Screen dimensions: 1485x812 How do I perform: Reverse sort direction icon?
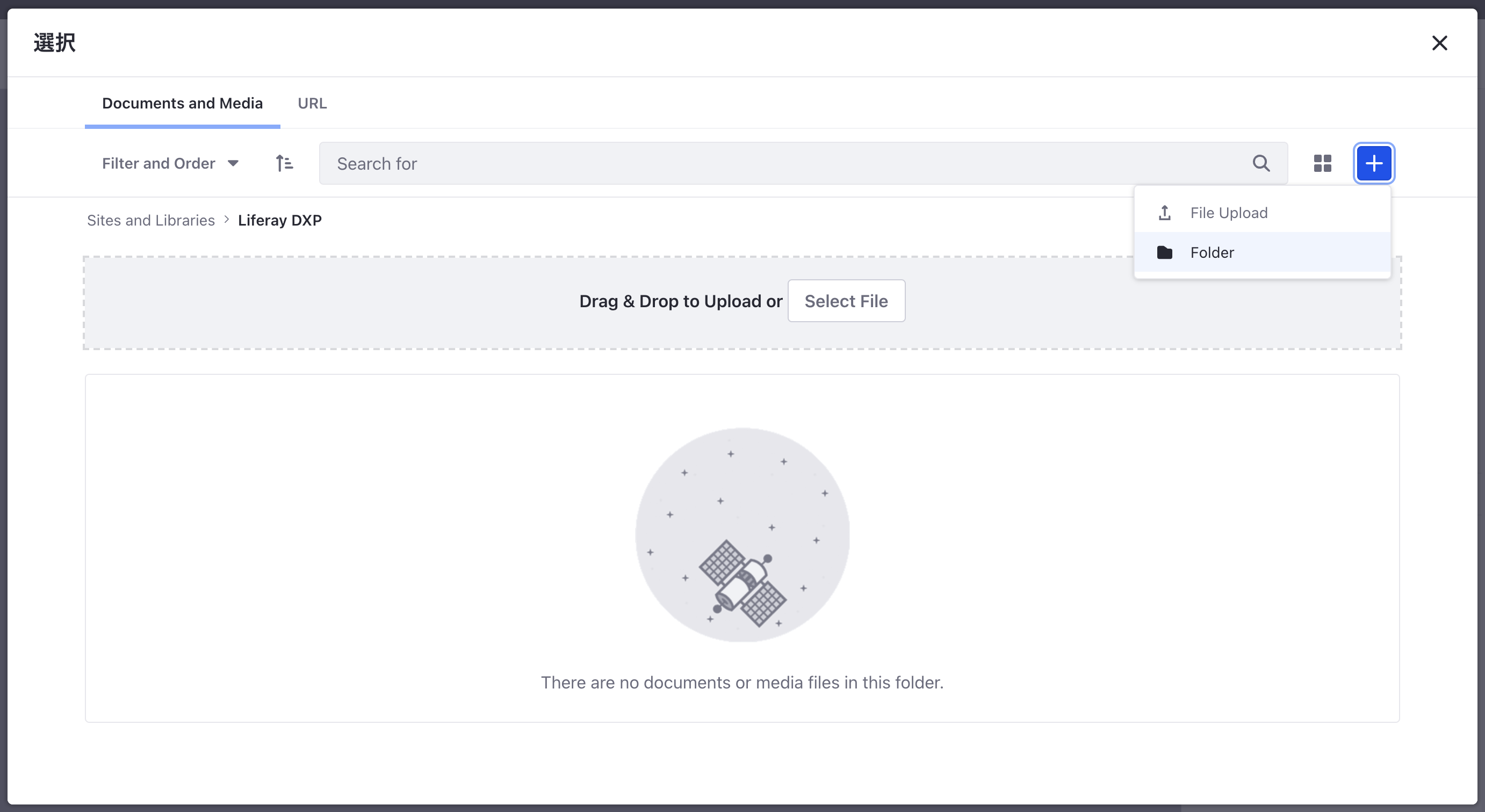[x=284, y=164]
